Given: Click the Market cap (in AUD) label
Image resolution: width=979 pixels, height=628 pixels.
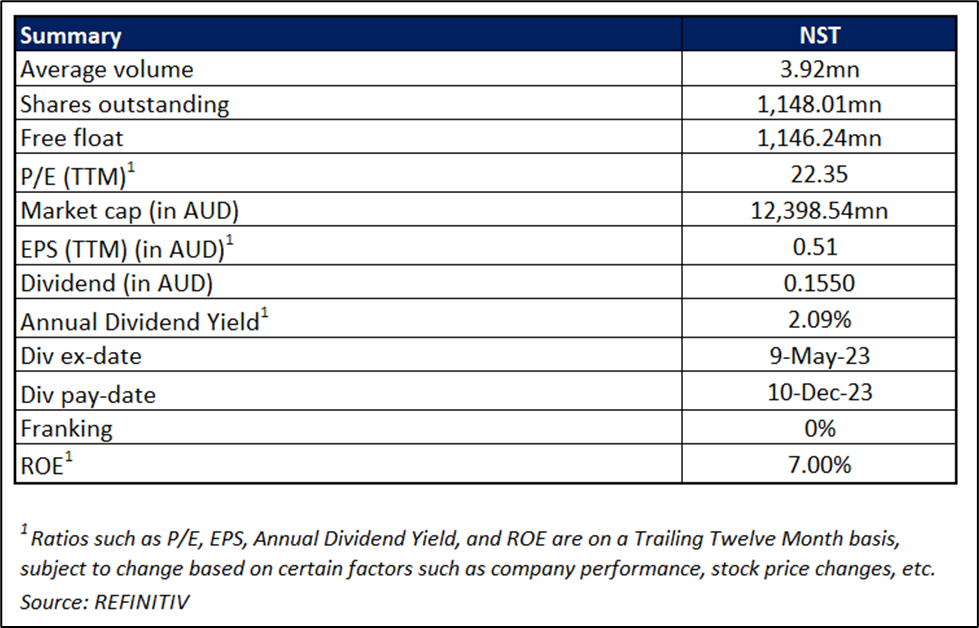Looking at the screenshot, I should pos(130,211).
